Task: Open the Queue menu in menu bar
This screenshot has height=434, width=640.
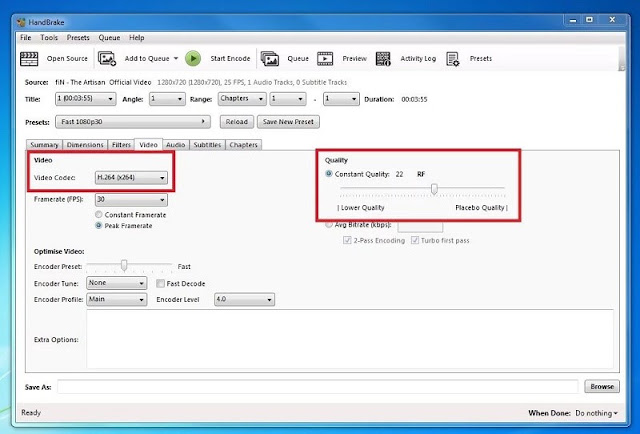Action: tap(109, 38)
